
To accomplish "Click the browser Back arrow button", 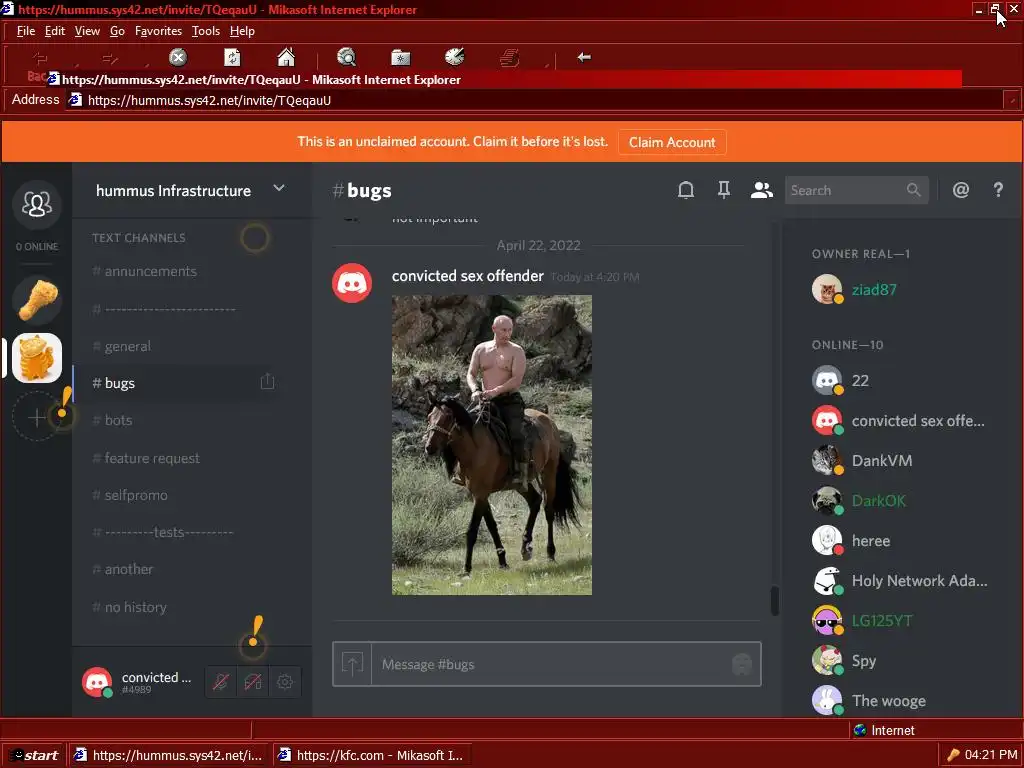I will [39, 59].
